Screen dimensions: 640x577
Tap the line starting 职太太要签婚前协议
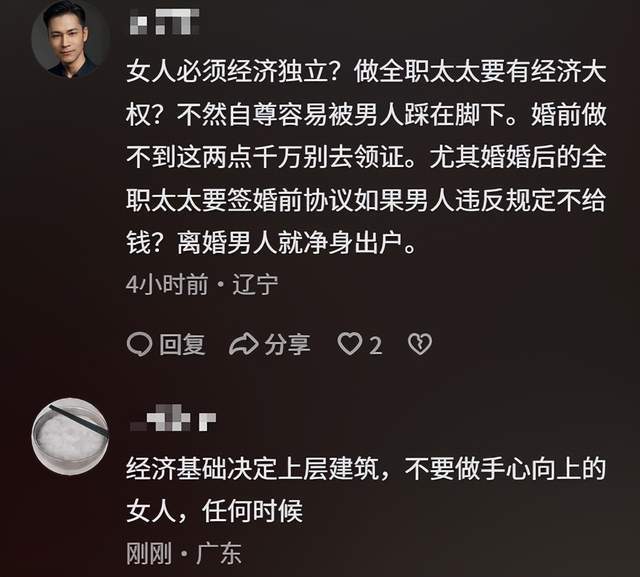[x=366, y=201]
